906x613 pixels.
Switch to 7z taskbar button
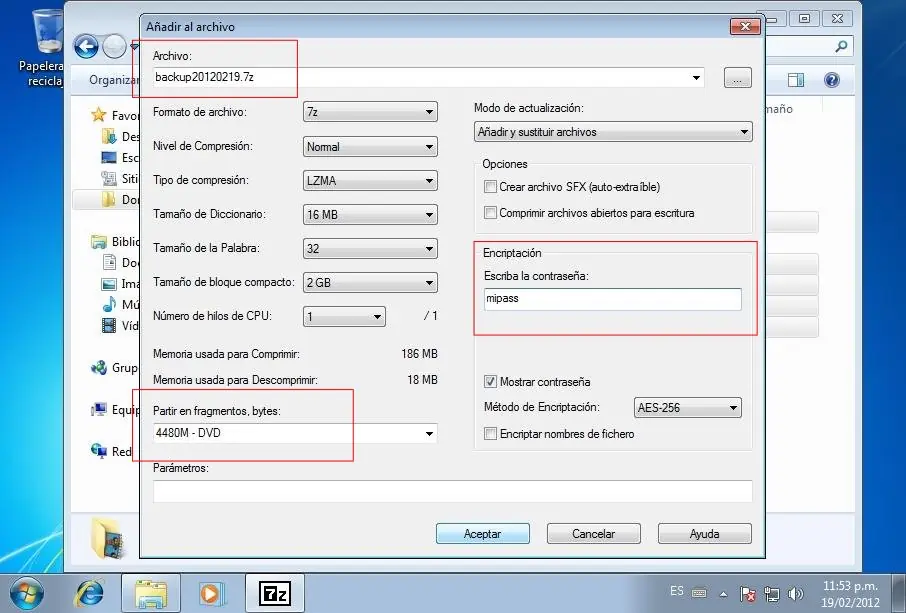pyautogui.click(x=274, y=594)
